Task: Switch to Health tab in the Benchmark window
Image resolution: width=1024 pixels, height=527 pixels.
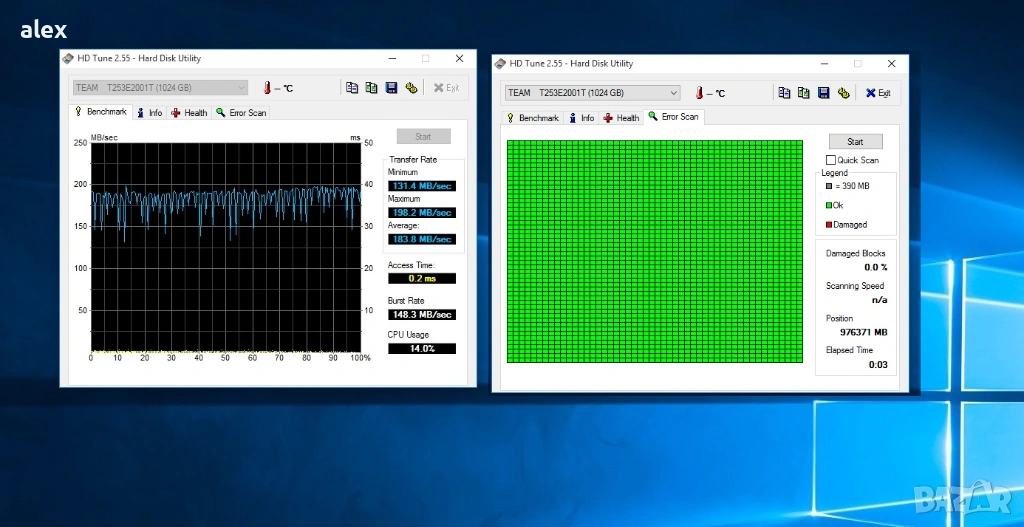Action: (x=189, y=113)
